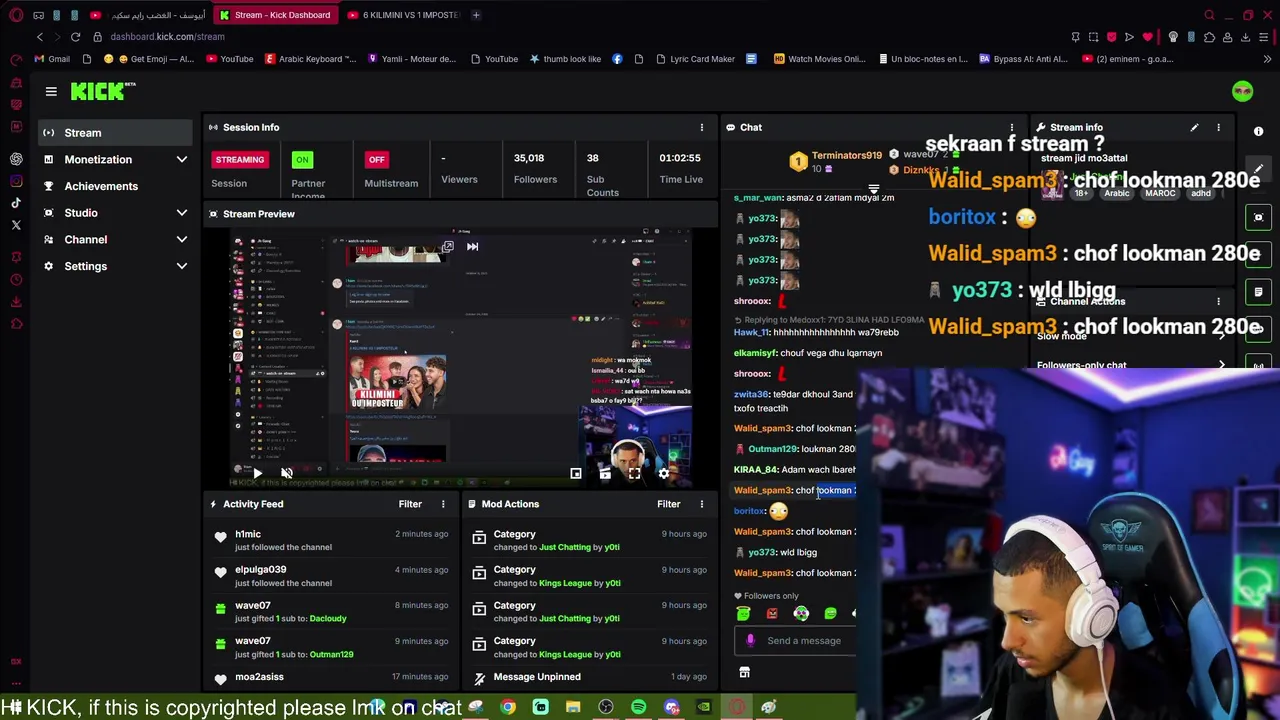1280x720 pixels.
Task: Open stream preview quality settings gear
Action: click(x=663, y=473)
